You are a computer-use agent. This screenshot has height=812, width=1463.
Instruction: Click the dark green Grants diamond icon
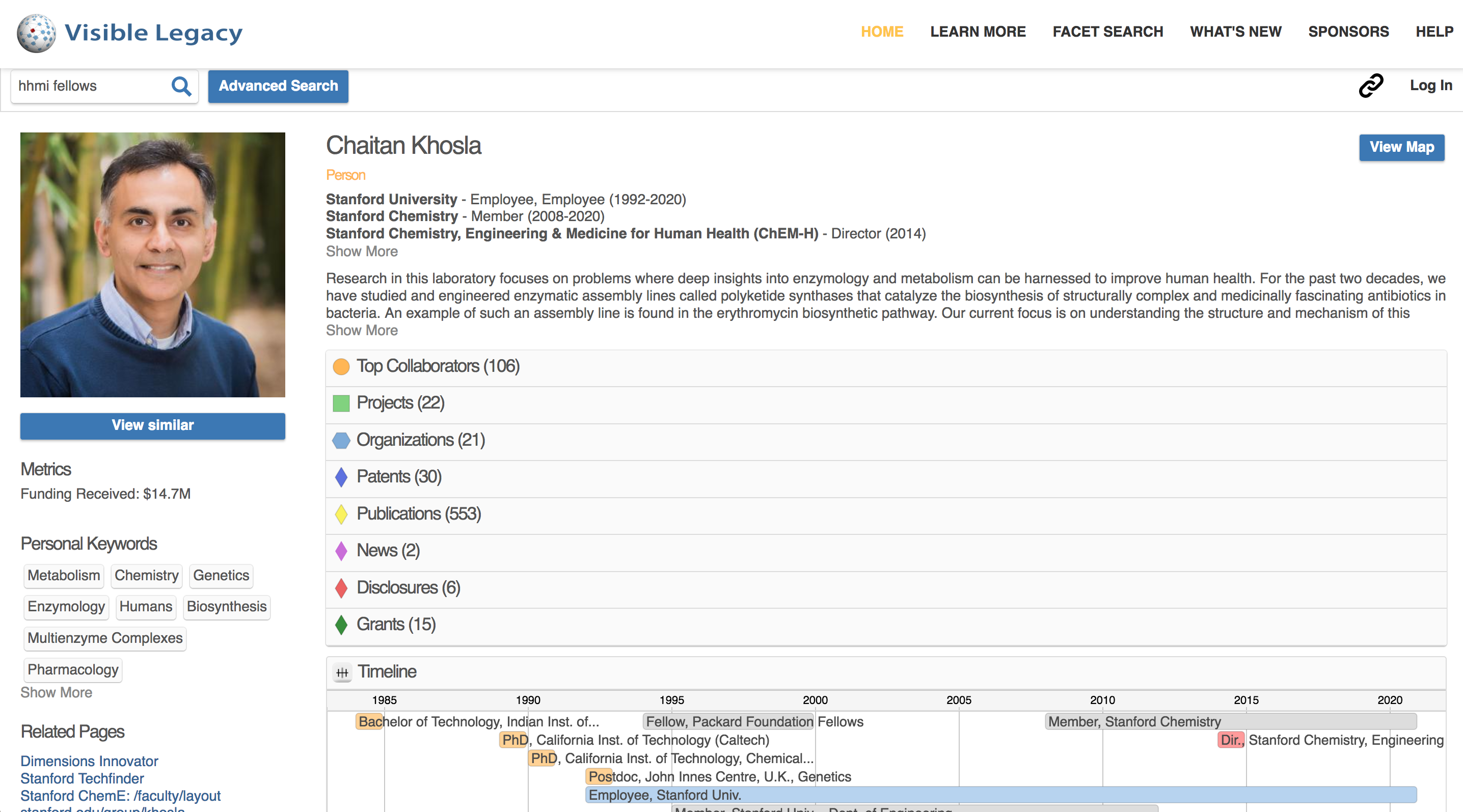pos(341,625)
